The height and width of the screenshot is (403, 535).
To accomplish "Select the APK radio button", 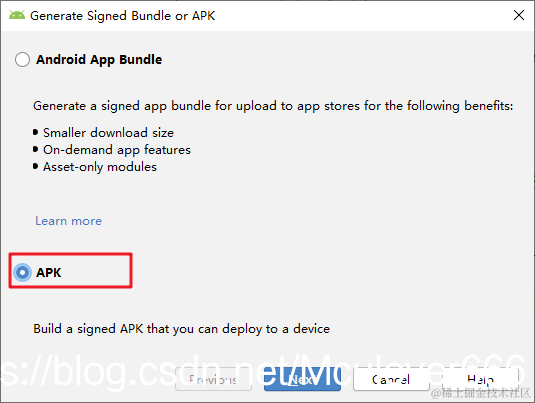I will [23, 273].
